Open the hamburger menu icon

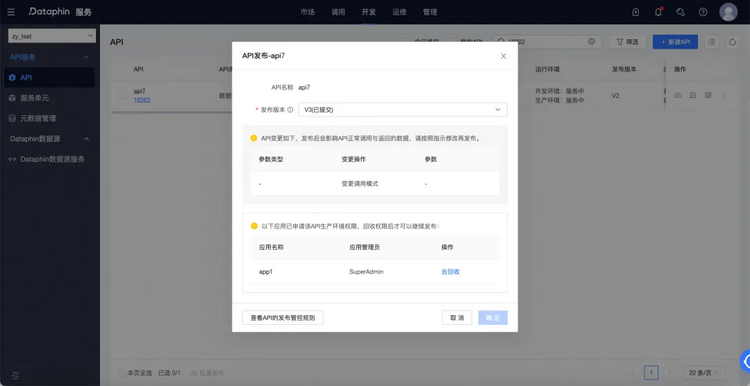11,12
